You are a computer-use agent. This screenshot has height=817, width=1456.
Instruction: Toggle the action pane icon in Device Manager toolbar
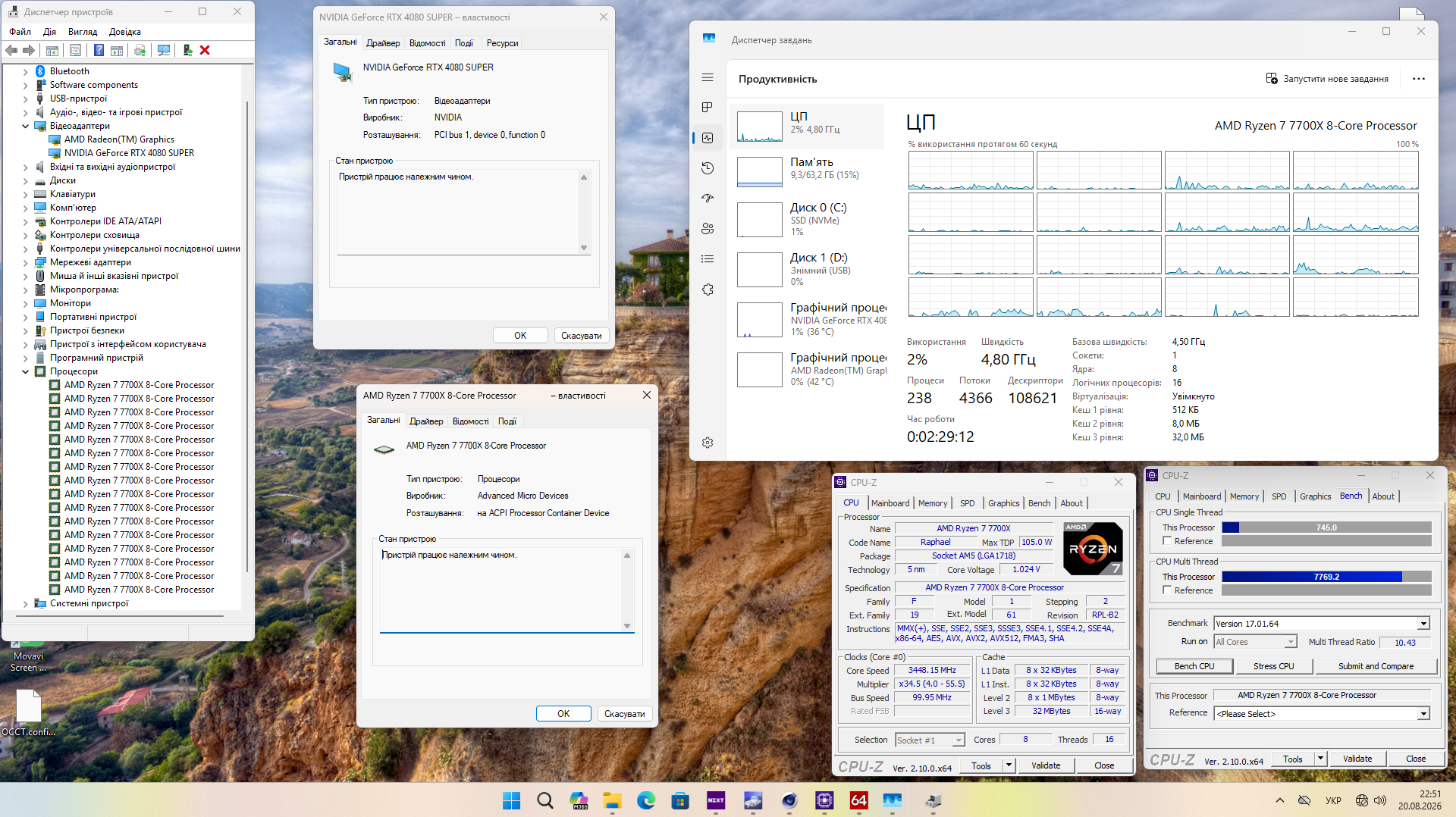(117, 50)
